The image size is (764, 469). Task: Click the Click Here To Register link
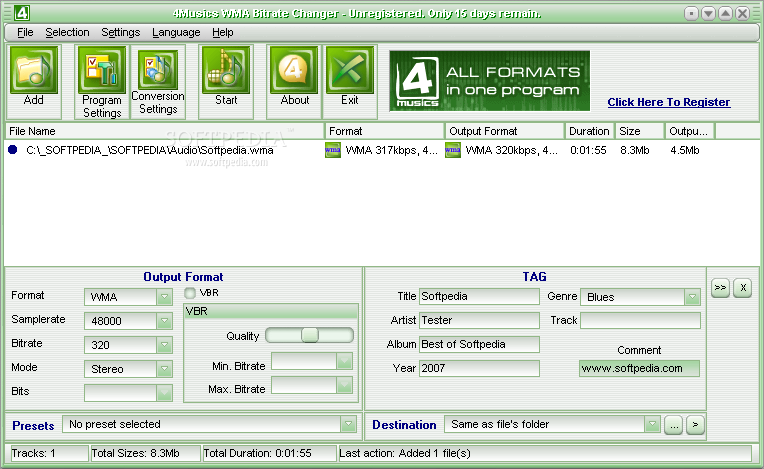pyautogui.click(x=668, y=102)
